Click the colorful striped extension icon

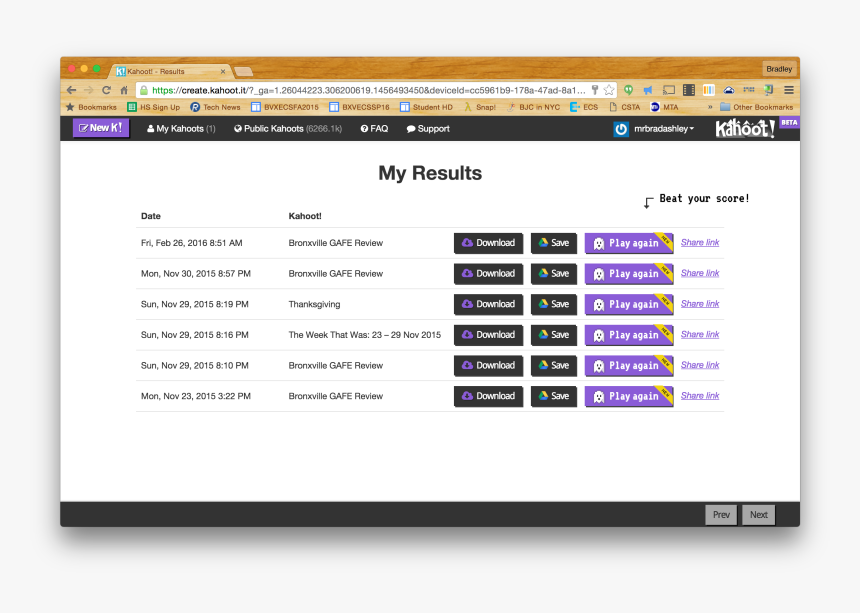[x=709, y=90]
